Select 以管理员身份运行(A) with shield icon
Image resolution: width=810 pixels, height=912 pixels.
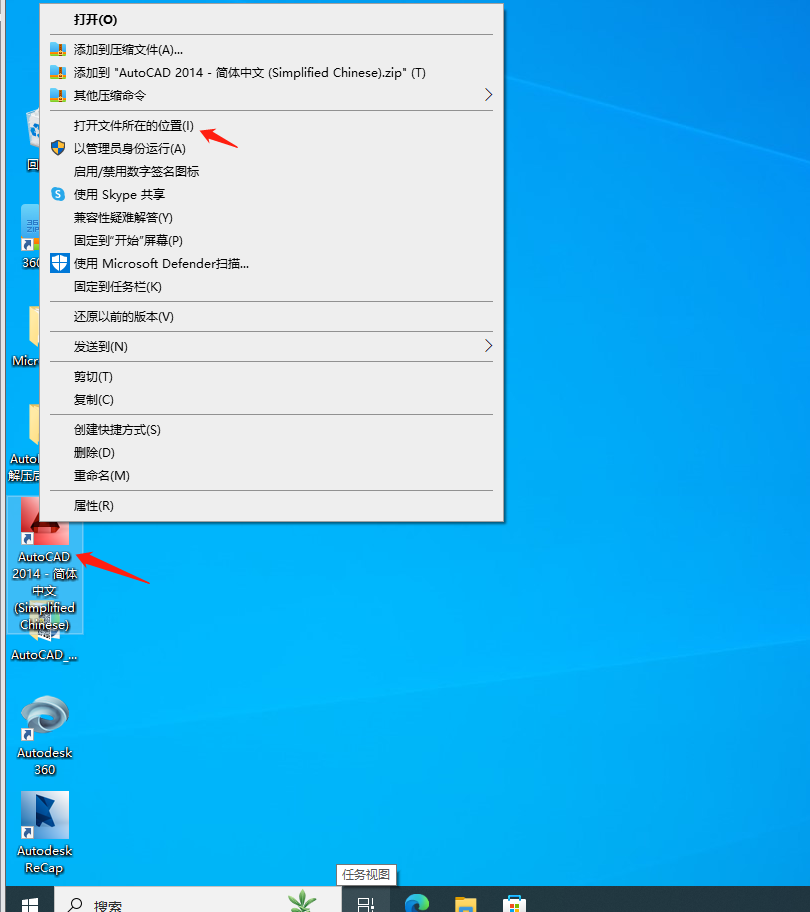tap(129, 149)
